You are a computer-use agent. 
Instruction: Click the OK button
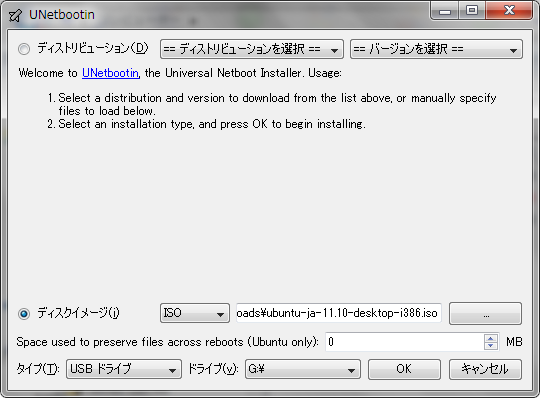point(404,369)
